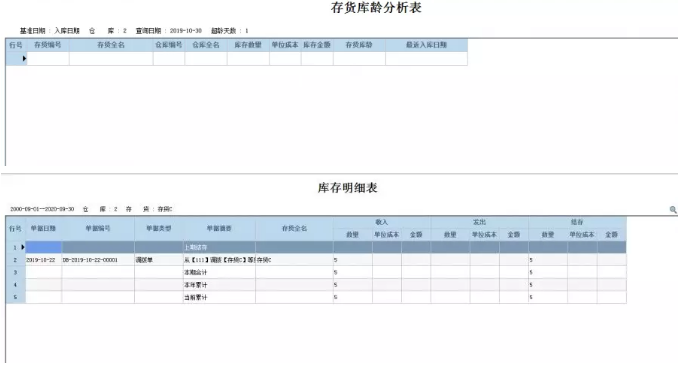Click the 仓库编号 column header
This screenshot has height=366, width=689.
(x=169, y=45)
